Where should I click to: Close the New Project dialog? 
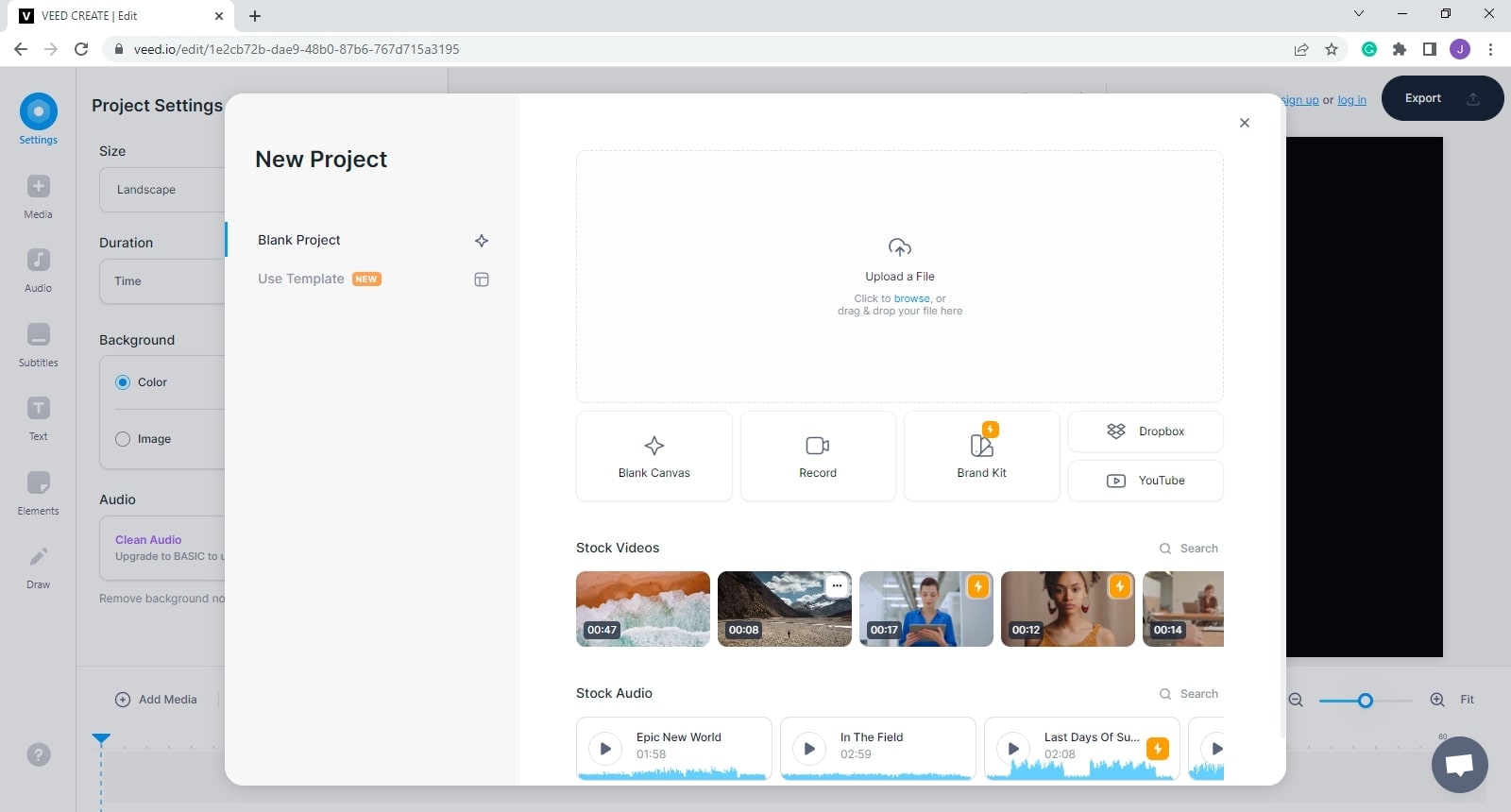click(x=1245, y=123)
